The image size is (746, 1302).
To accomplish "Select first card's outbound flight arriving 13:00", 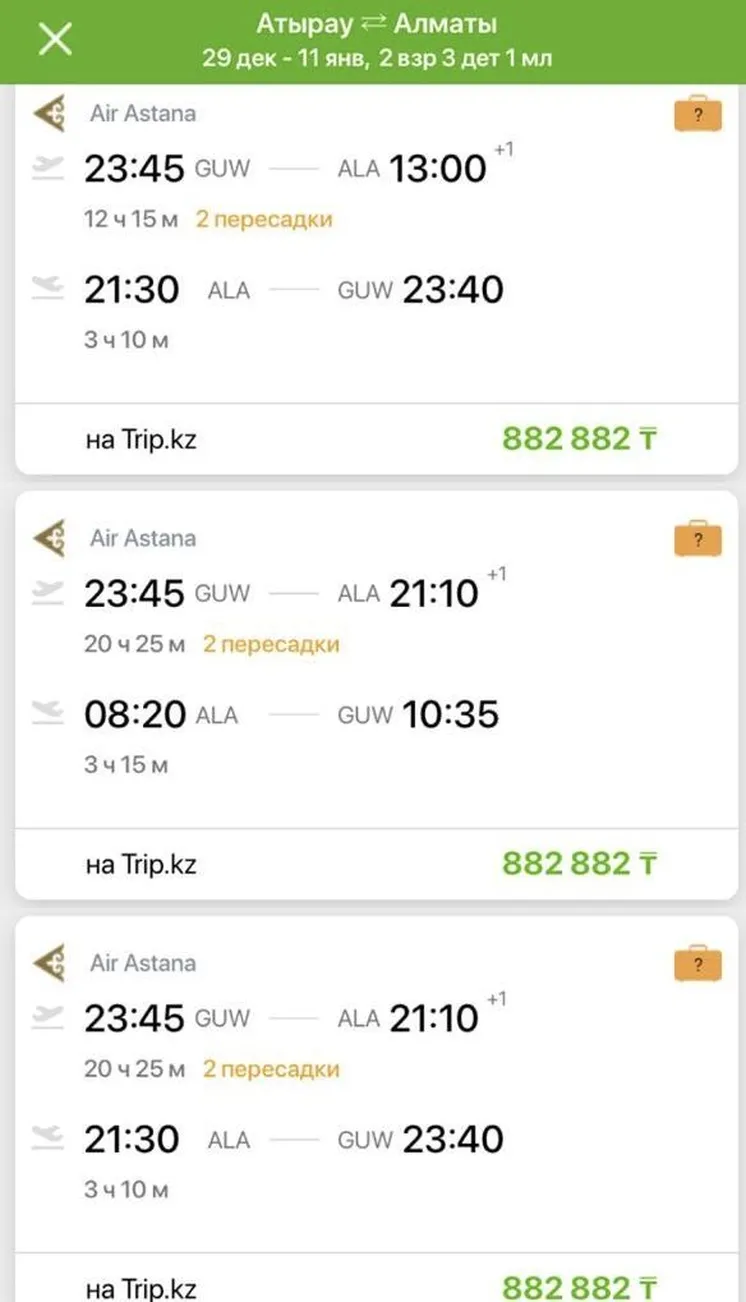I will tap(290, 168).
